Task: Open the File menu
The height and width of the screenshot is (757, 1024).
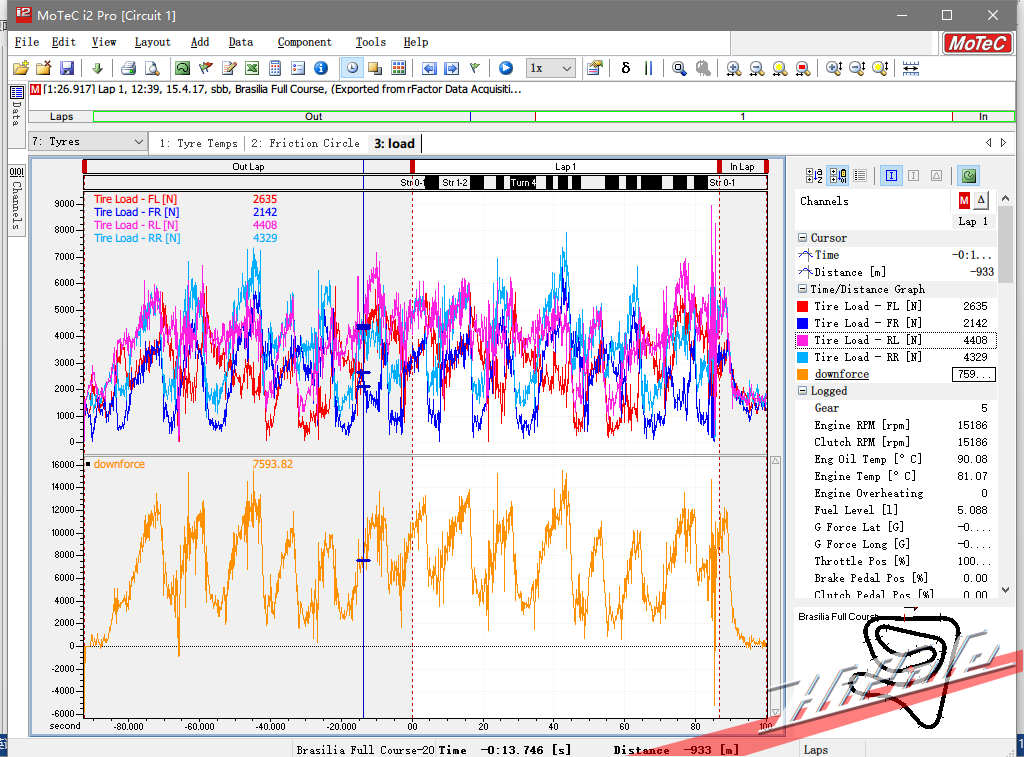Action: [x=27, y=42]
